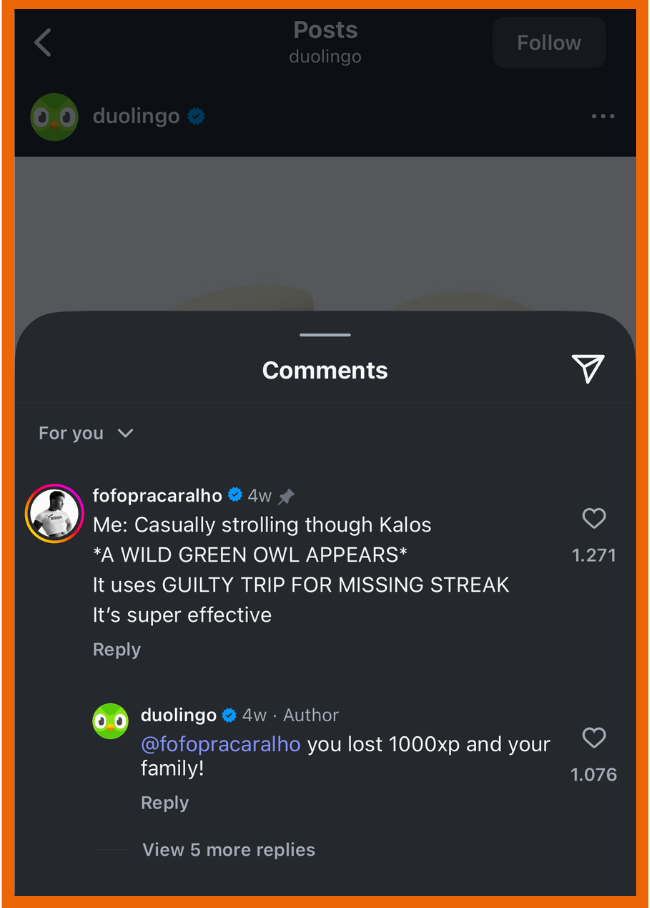Follow the duolingo account
This screenshot has width=650, height=908.
coord(548,43)
